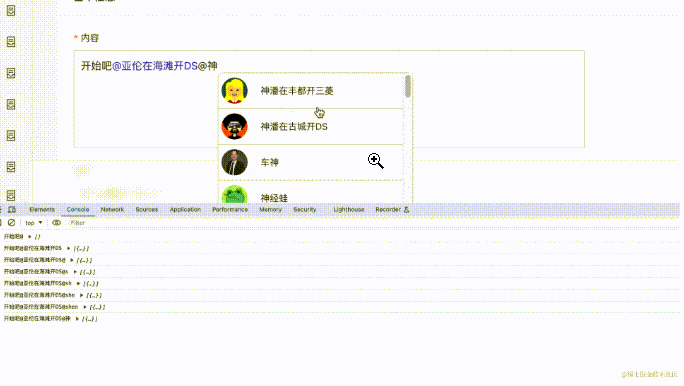Click the 内容 field label
Viewport: 684px width, 386px height.
(x=90, y=38)
